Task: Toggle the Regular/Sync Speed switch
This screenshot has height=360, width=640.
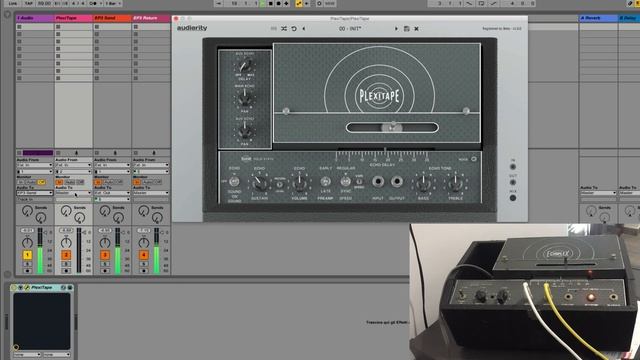Action: (x=346, y=181)
